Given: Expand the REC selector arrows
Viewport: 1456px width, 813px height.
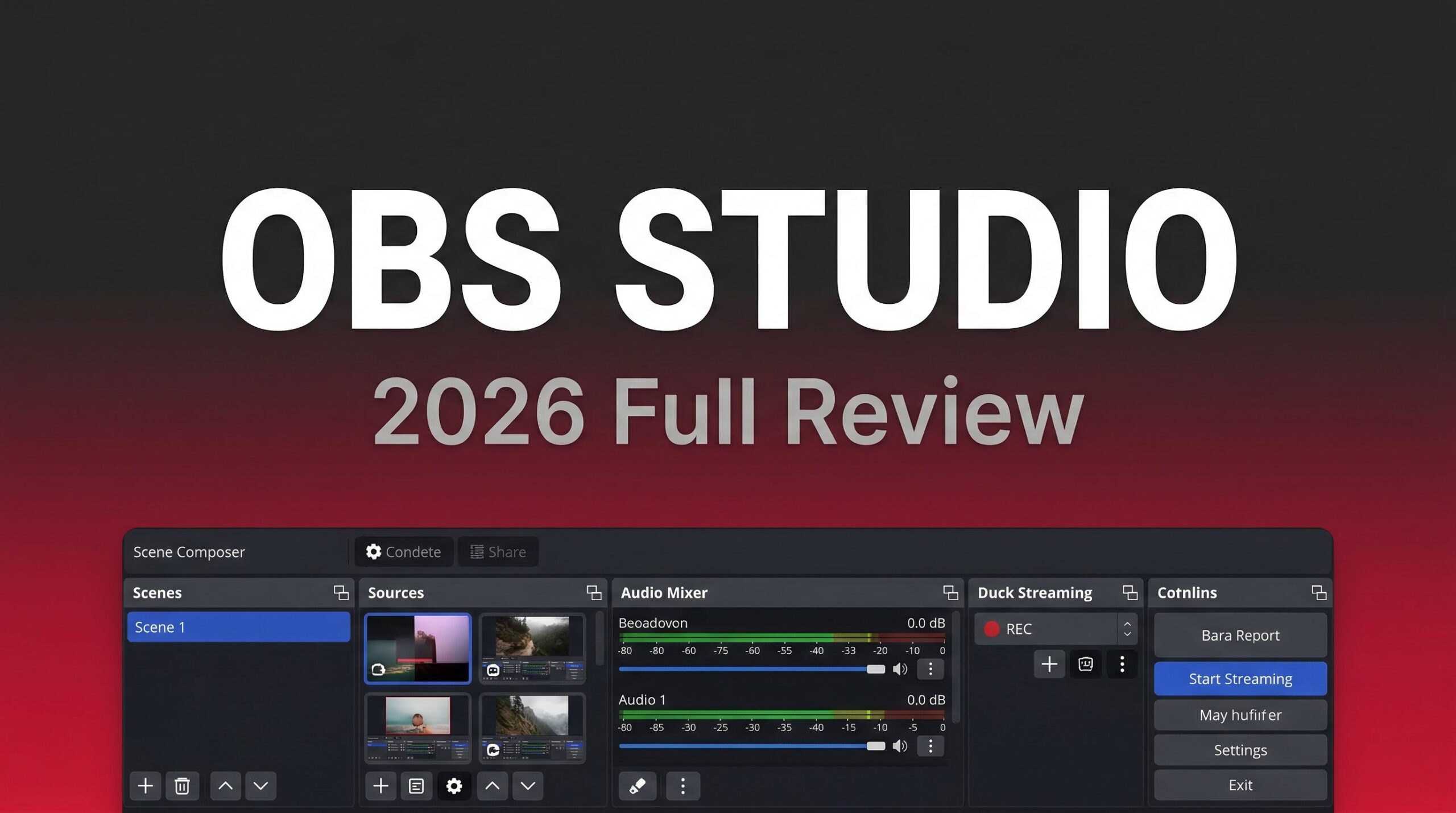Looking at the screenshot, I should click(x=1127, y=629).
